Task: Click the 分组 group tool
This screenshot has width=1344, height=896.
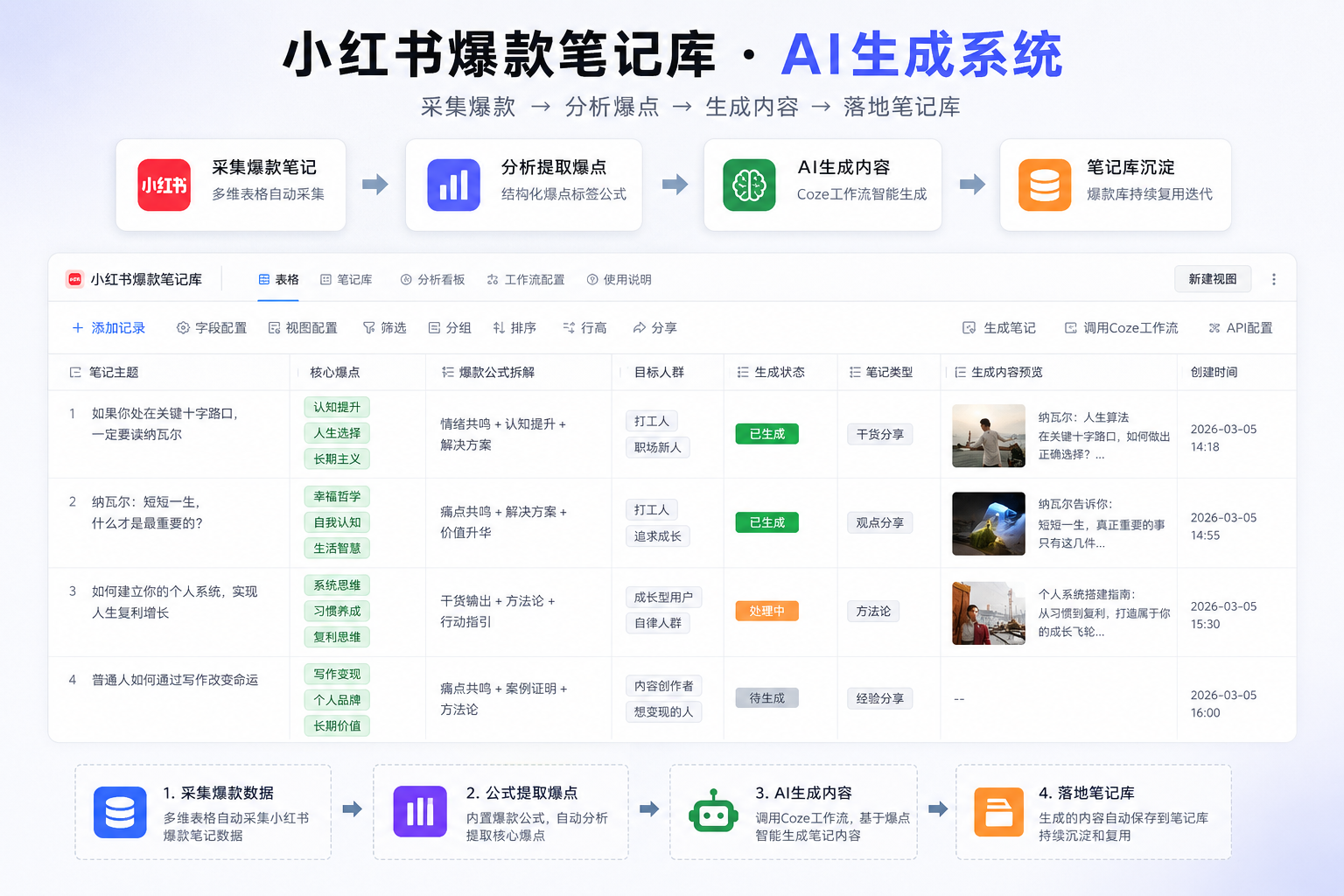Action: (450, 328)
